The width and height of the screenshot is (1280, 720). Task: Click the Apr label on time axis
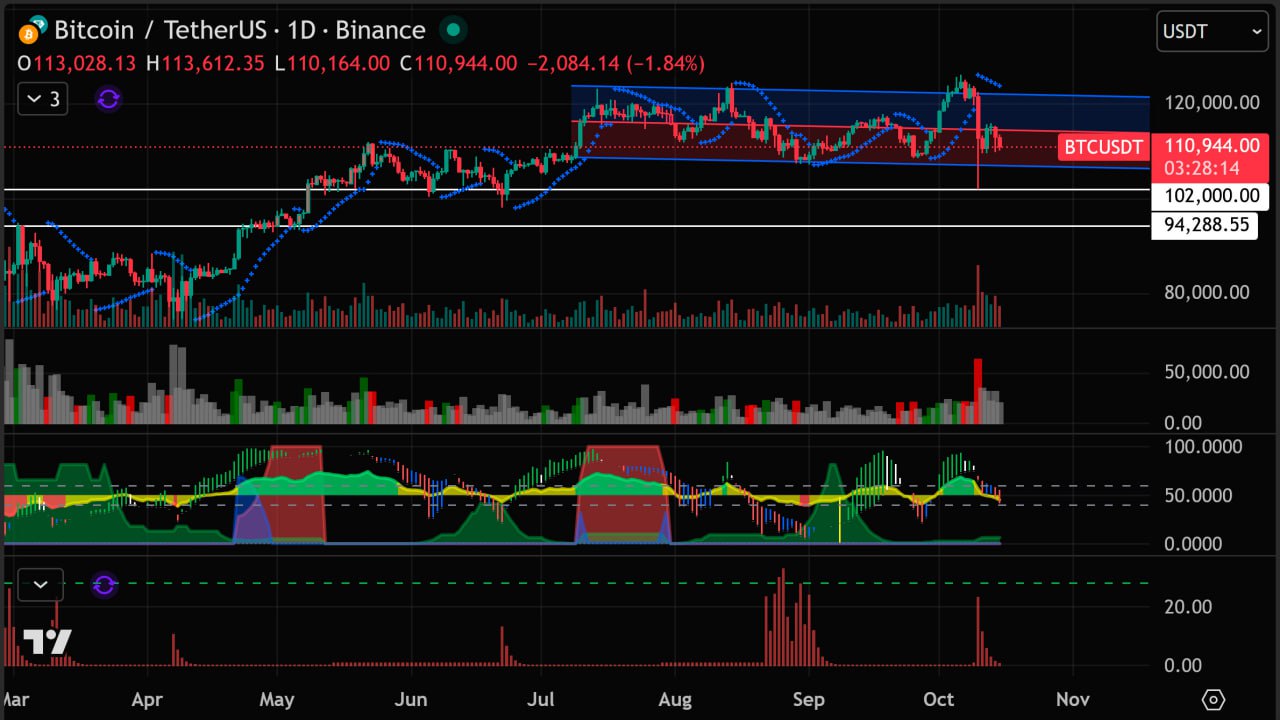point(147,698)
